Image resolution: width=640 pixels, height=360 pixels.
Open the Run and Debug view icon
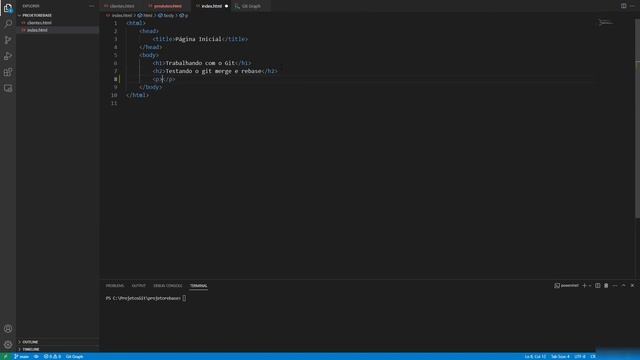(x=8, y=56)
